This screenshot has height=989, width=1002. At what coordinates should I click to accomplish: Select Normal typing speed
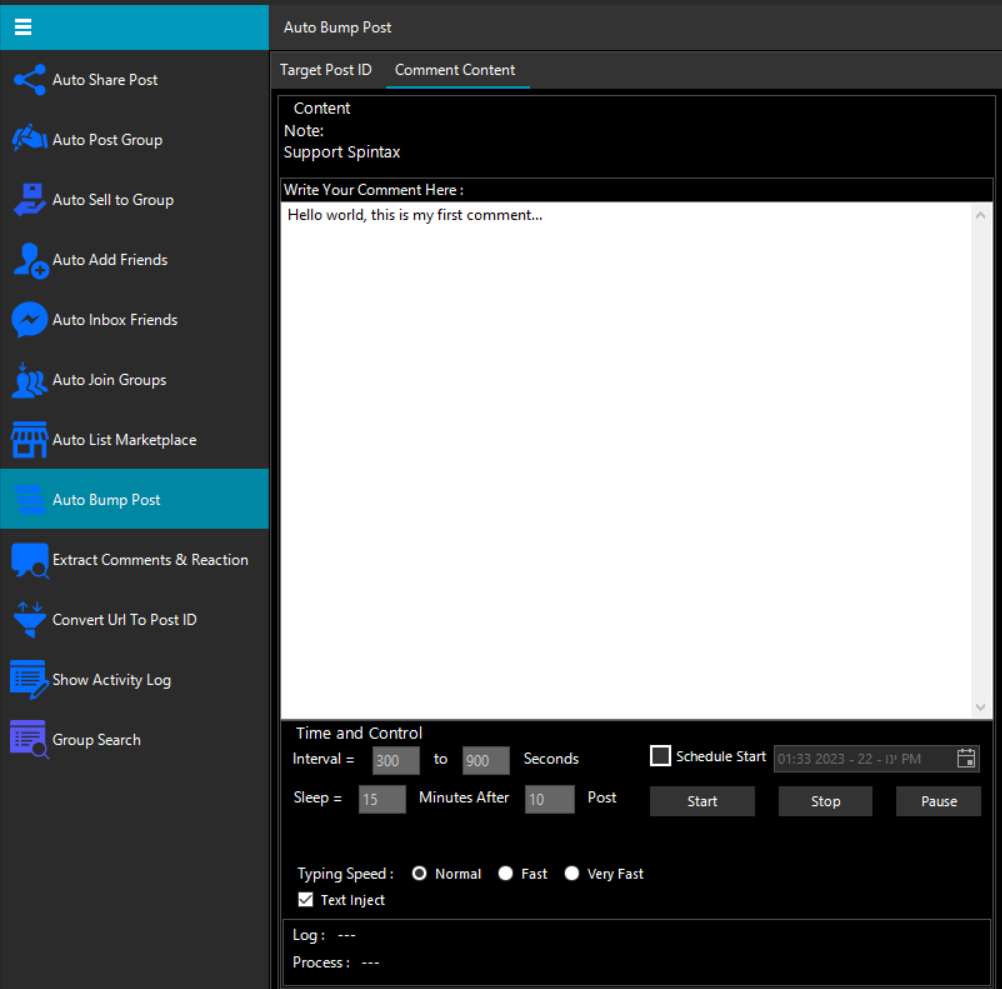[x=419, y=873]
